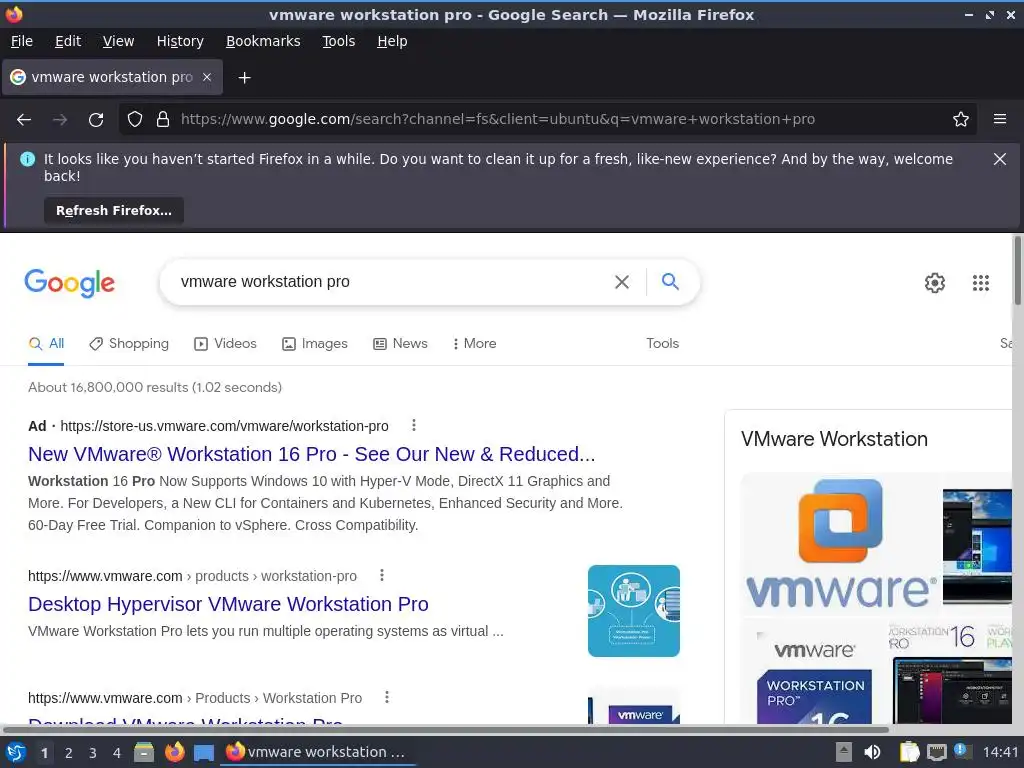Show site security lock information
Image resolution: width=1024 pixels, height=768 pixels.
coord(163,119)
